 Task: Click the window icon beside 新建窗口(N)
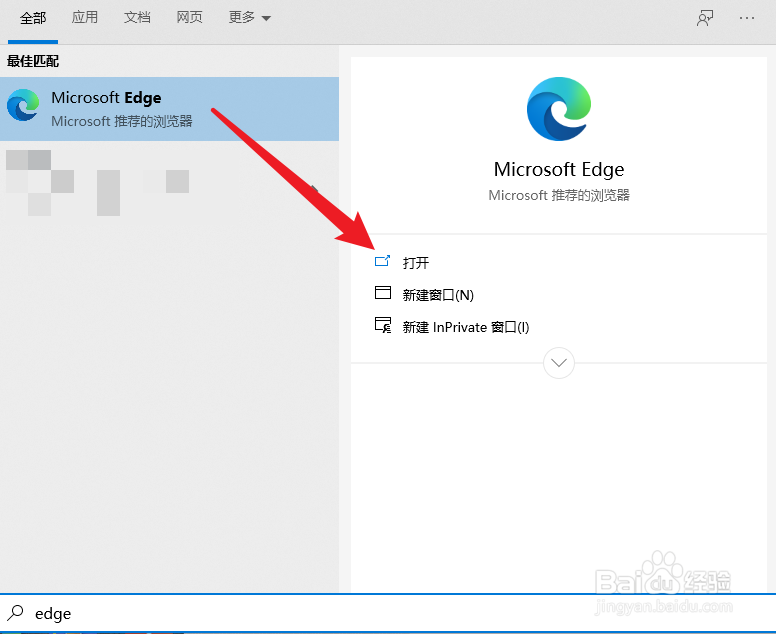tap(383, 293)
